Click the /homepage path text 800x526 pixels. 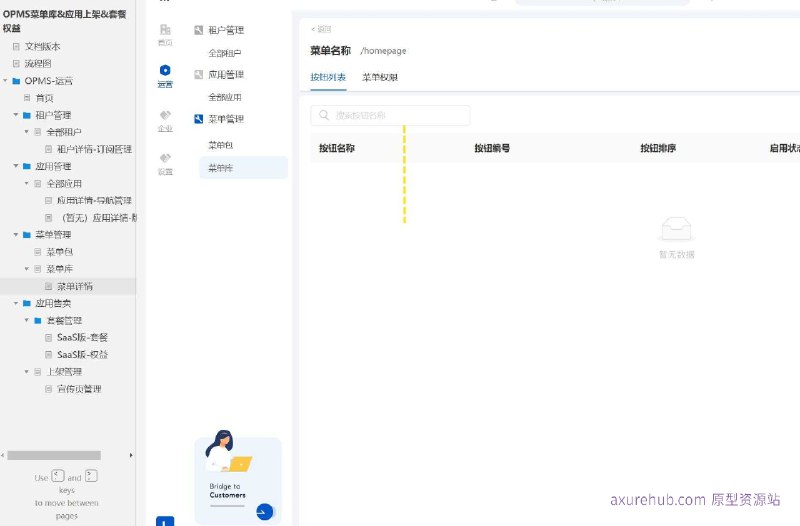pyautogui.click(x=383, y=51)
